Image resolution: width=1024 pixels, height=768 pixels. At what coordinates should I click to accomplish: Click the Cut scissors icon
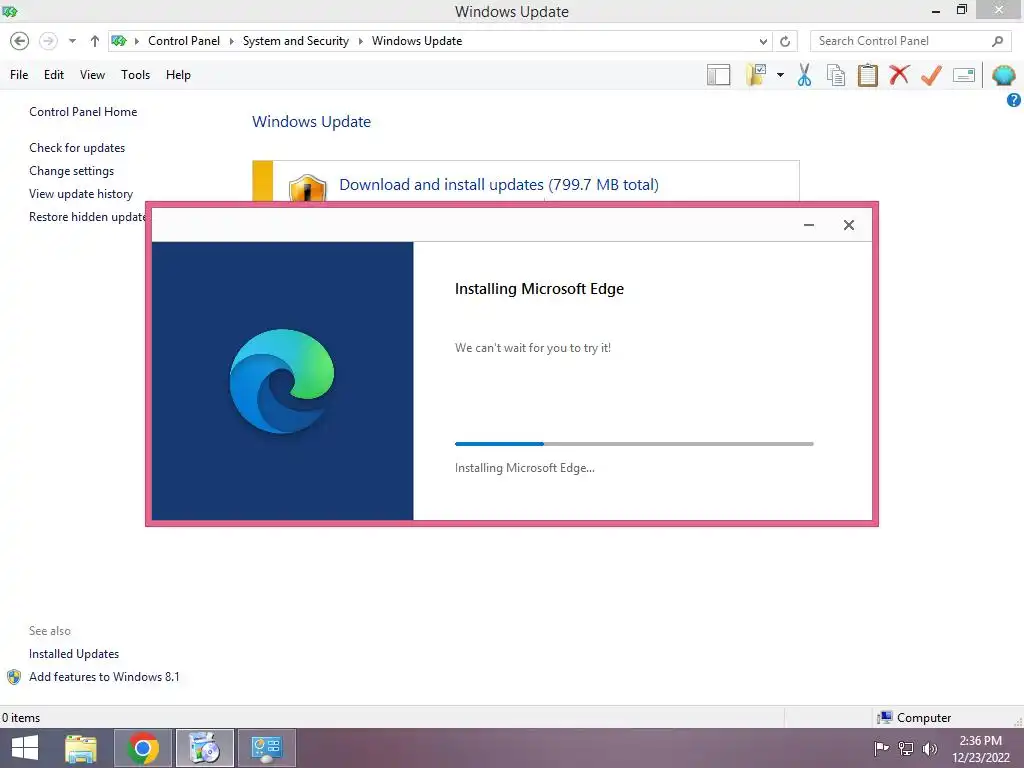pos(805,75)
